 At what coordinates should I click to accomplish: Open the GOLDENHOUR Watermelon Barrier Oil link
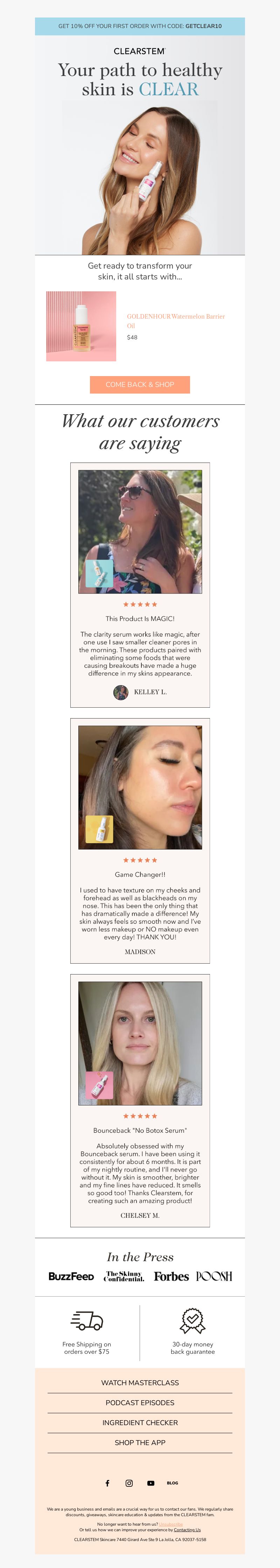point(176,321)
